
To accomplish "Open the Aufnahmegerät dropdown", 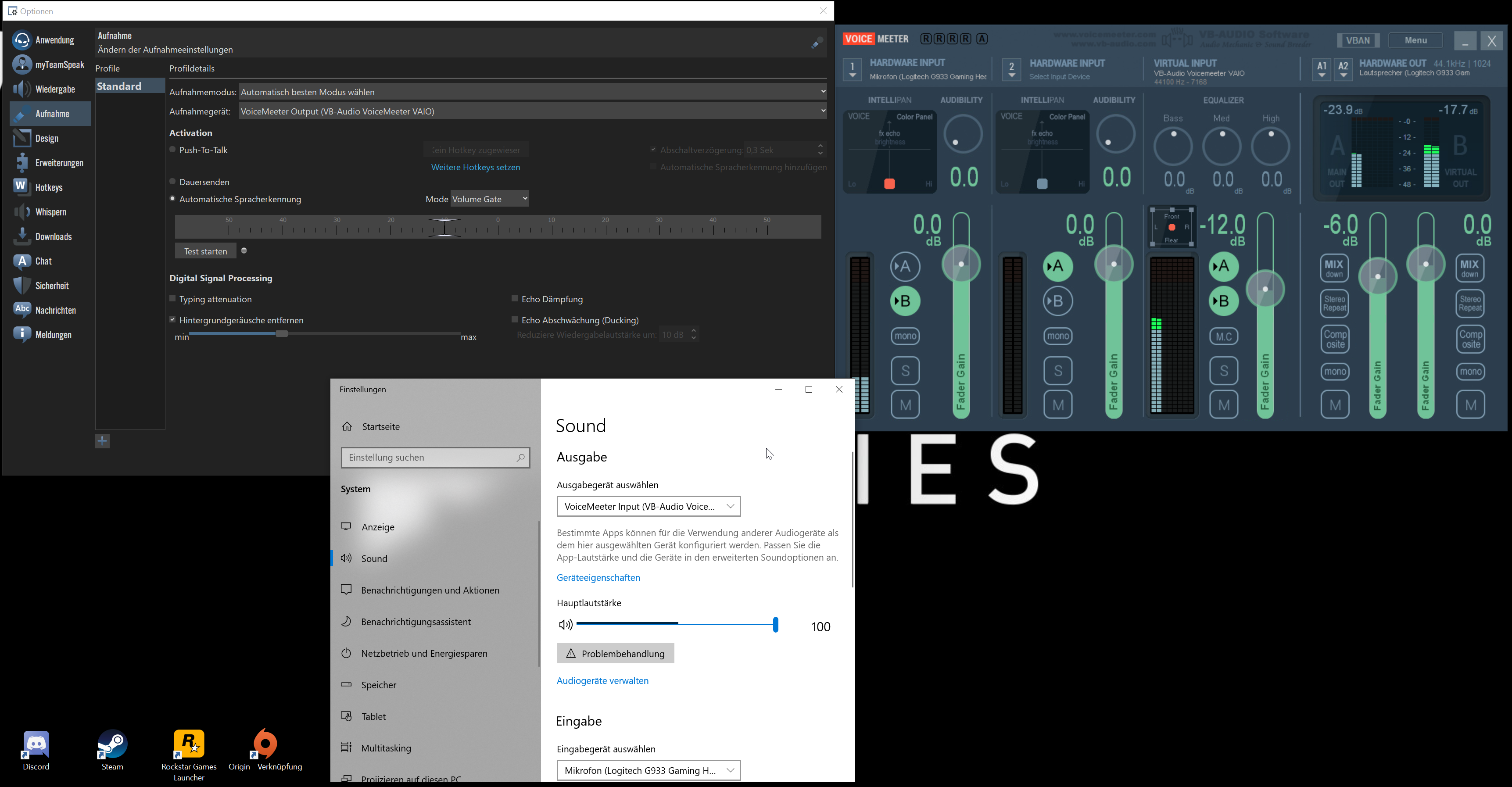I will pyautogui.click(x=533, y=111).
